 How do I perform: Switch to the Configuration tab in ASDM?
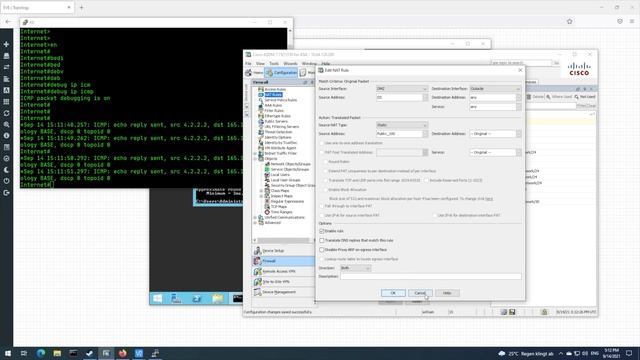coord(281,73)
